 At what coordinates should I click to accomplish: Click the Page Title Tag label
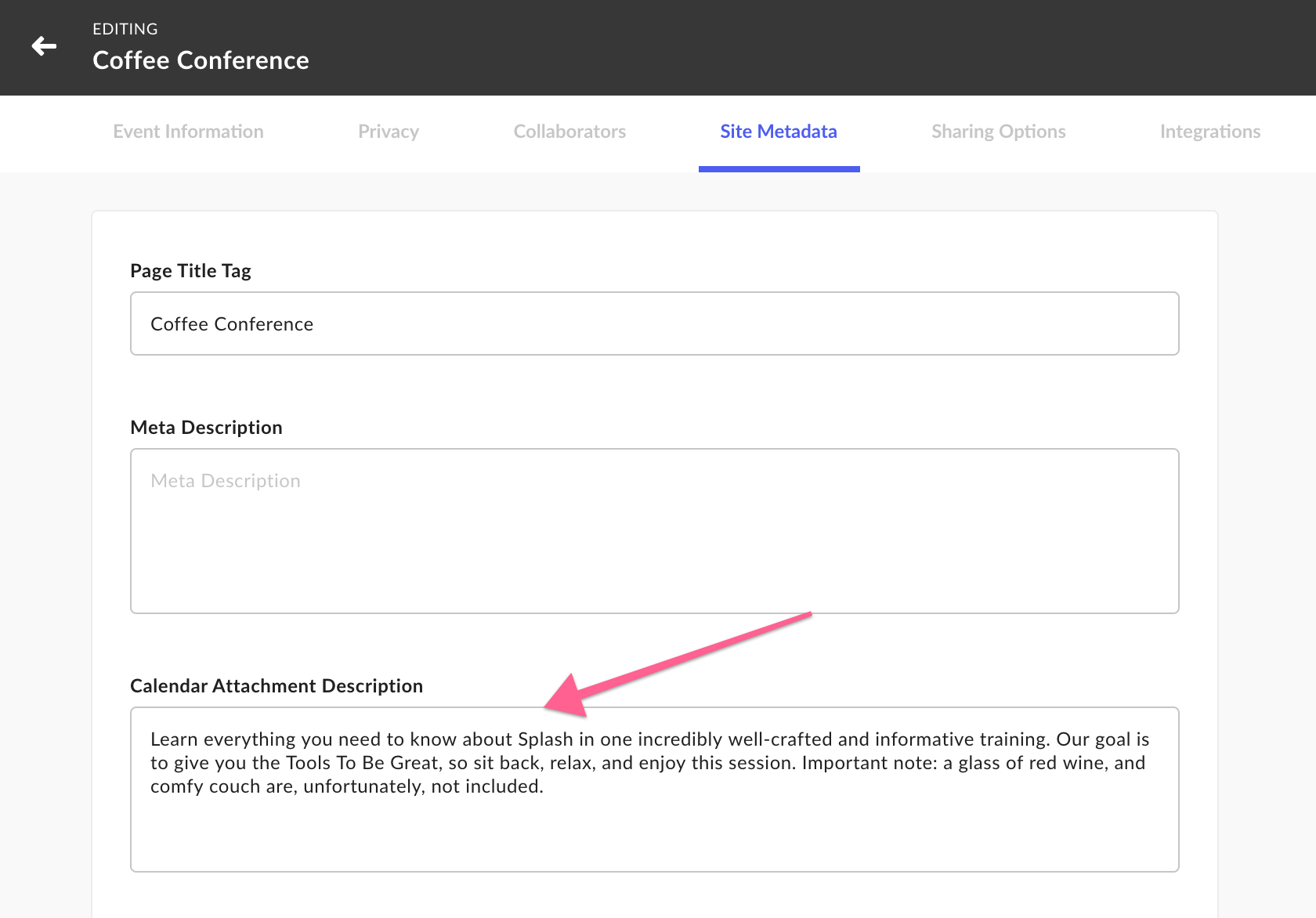pyautogui.click(x=190, y=271)
